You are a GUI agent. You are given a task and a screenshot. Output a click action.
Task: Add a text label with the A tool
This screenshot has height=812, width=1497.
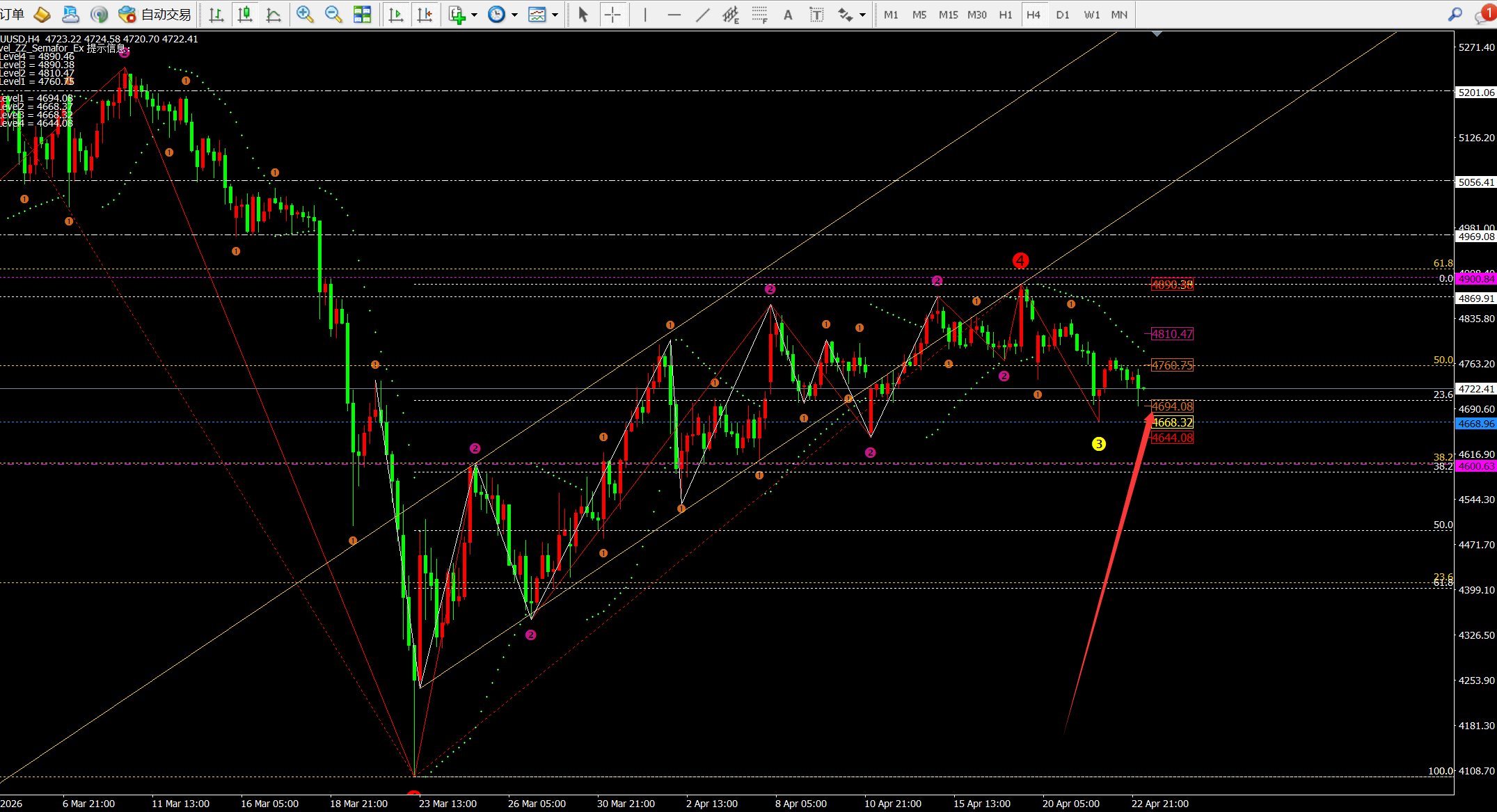pos(788,15)
